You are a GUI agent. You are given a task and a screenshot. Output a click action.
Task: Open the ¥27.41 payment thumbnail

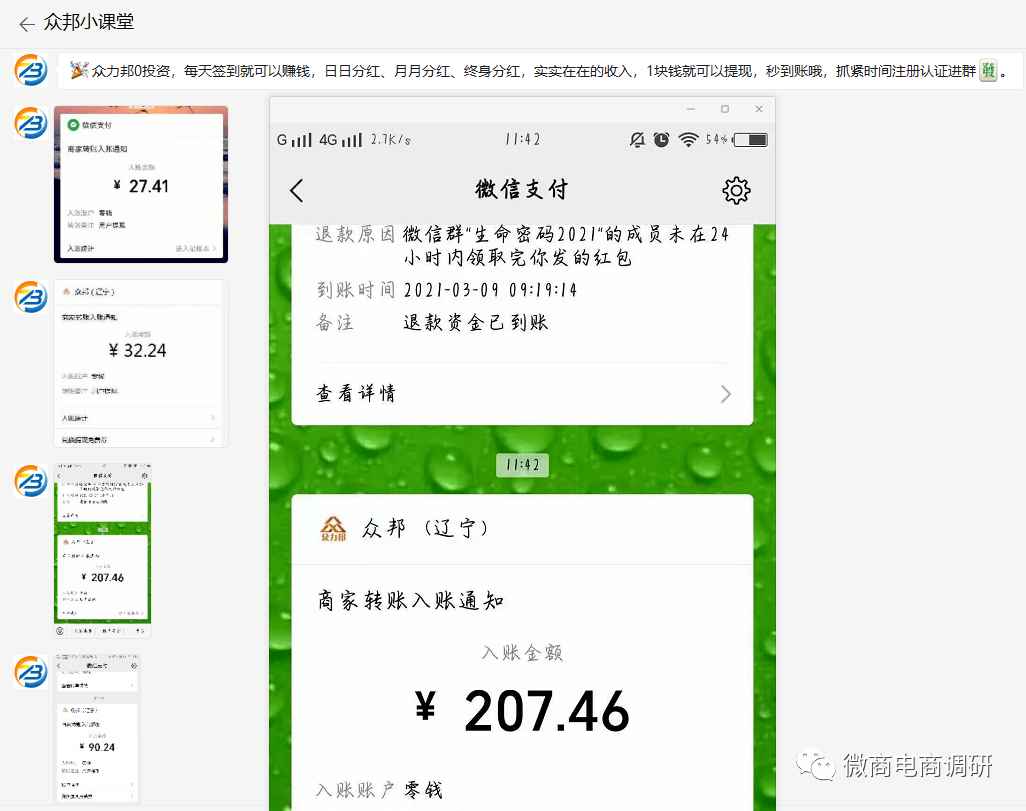[140, 184]
